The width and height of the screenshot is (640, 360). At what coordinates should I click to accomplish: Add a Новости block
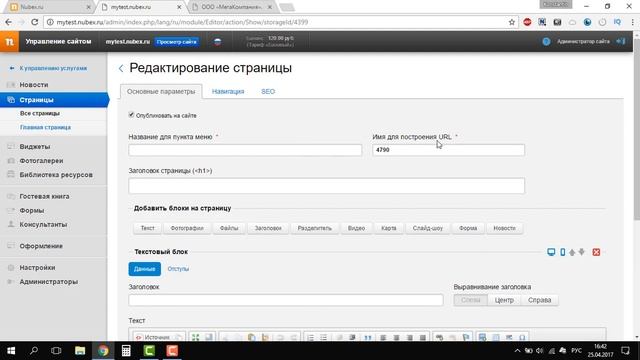coord(504,228)
